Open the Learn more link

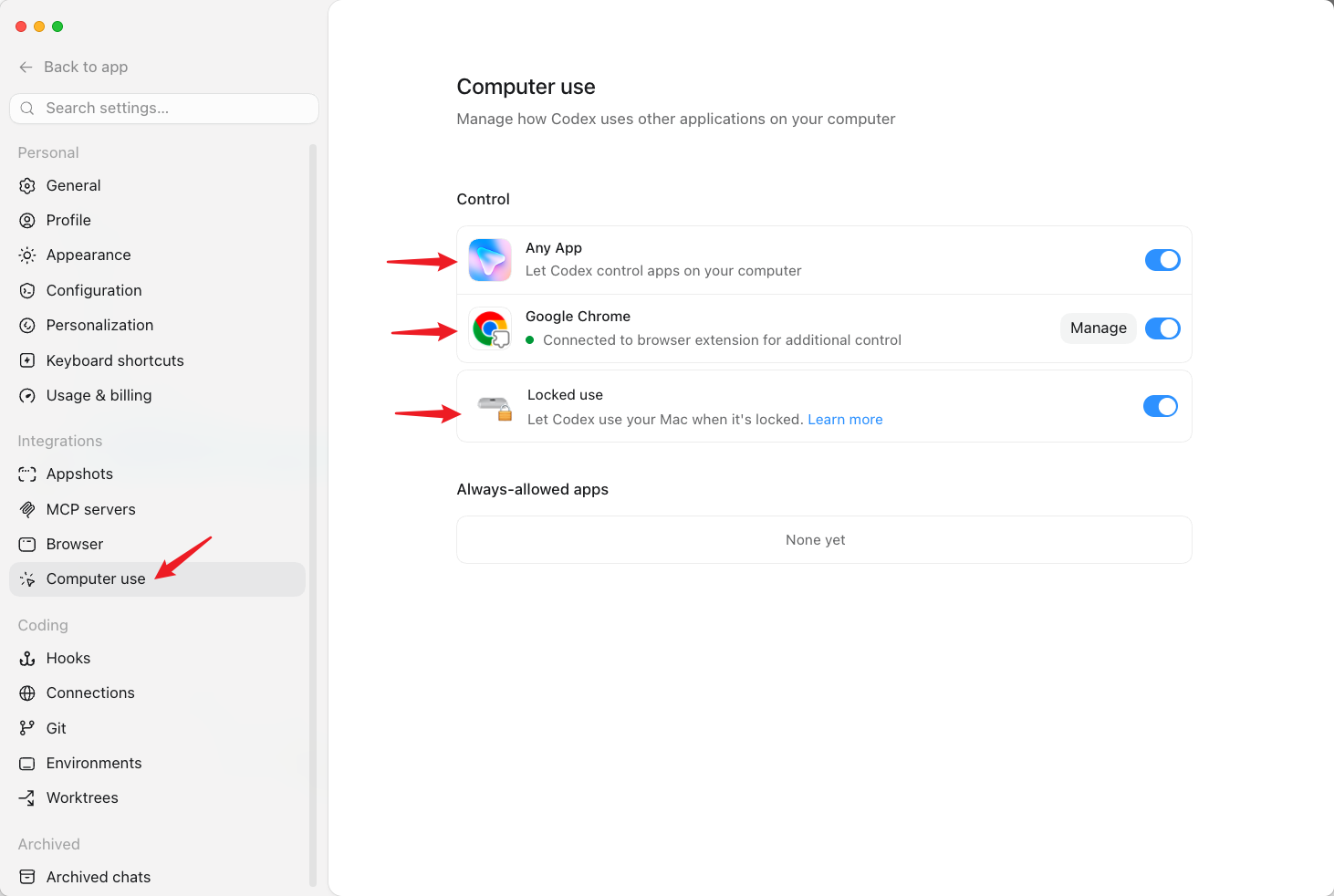(x=845, y=420)
